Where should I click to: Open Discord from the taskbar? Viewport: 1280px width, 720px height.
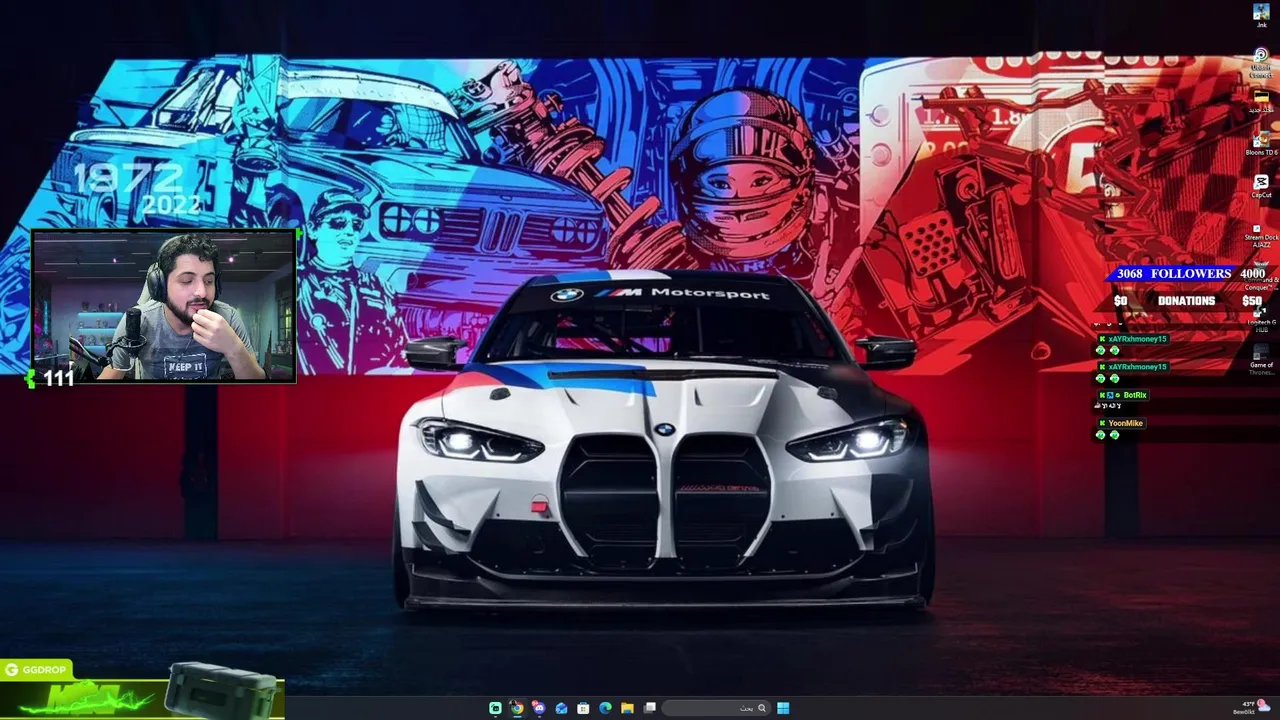tap(539, 708)
